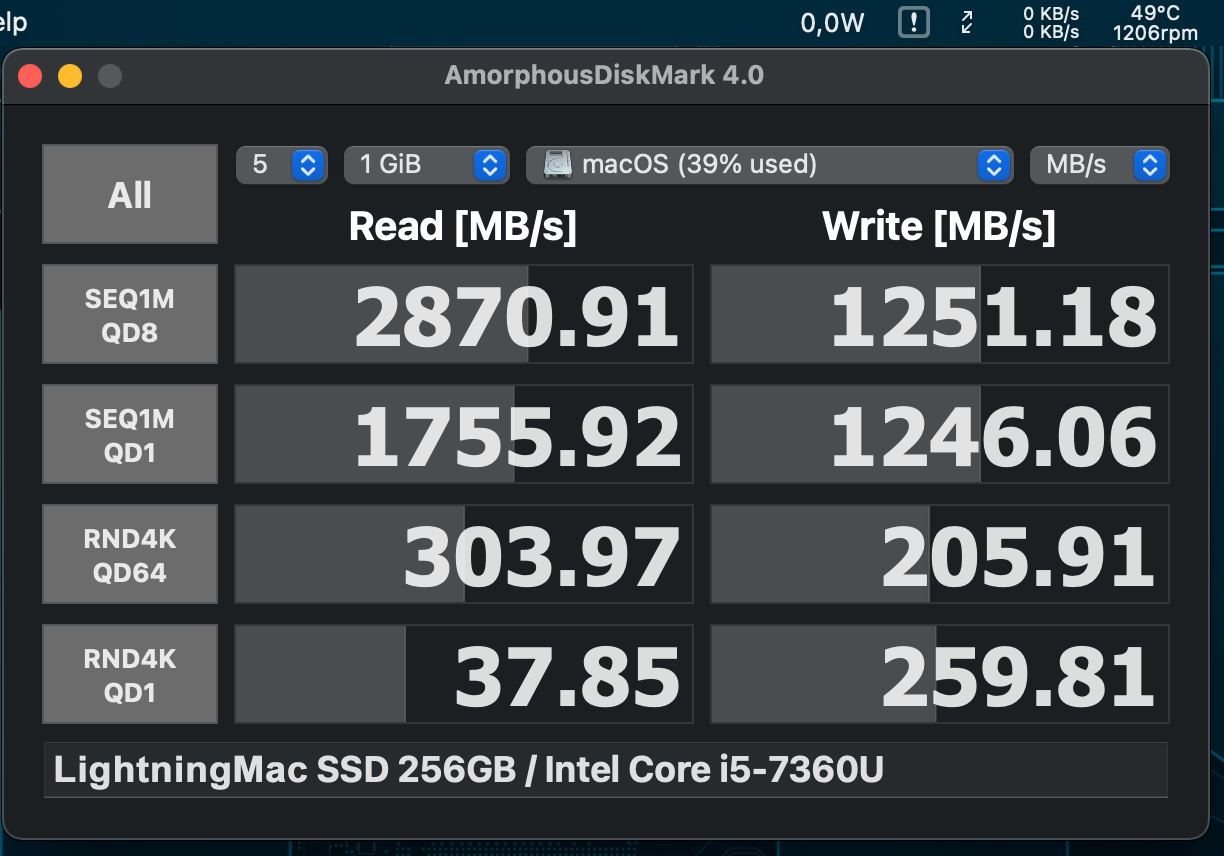Run all benchmarks with All button
Screen dimensions: 1224x856
pos(130,194)
